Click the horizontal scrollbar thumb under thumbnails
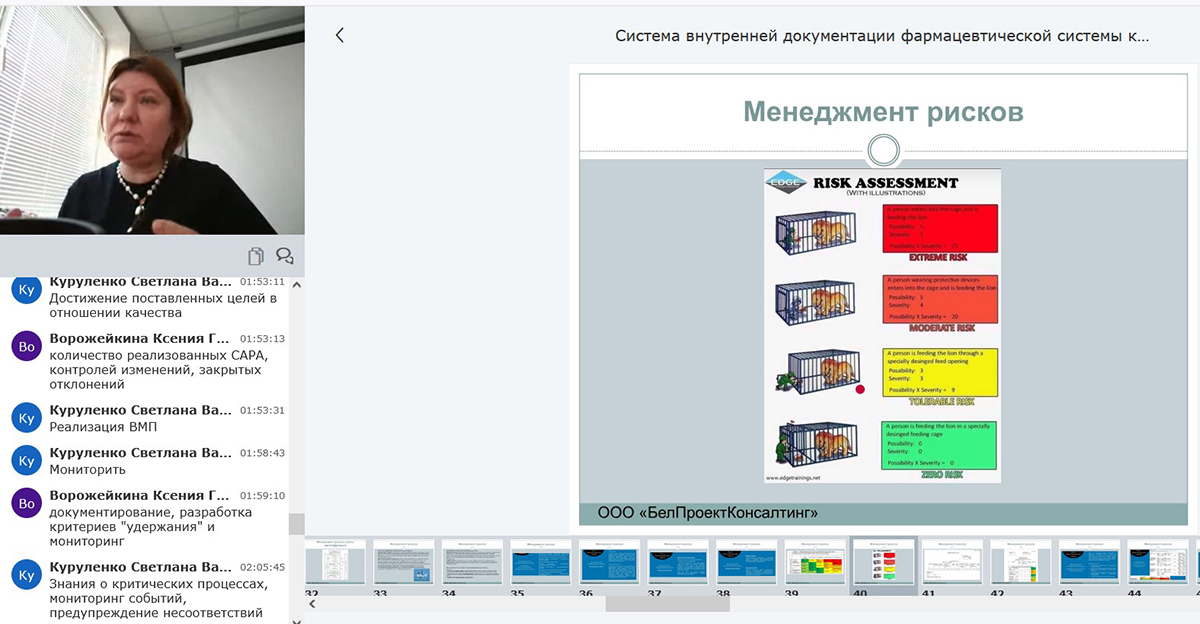This screenshot has height=624, width=1200. pyautogui.click(x=667, y=604)
